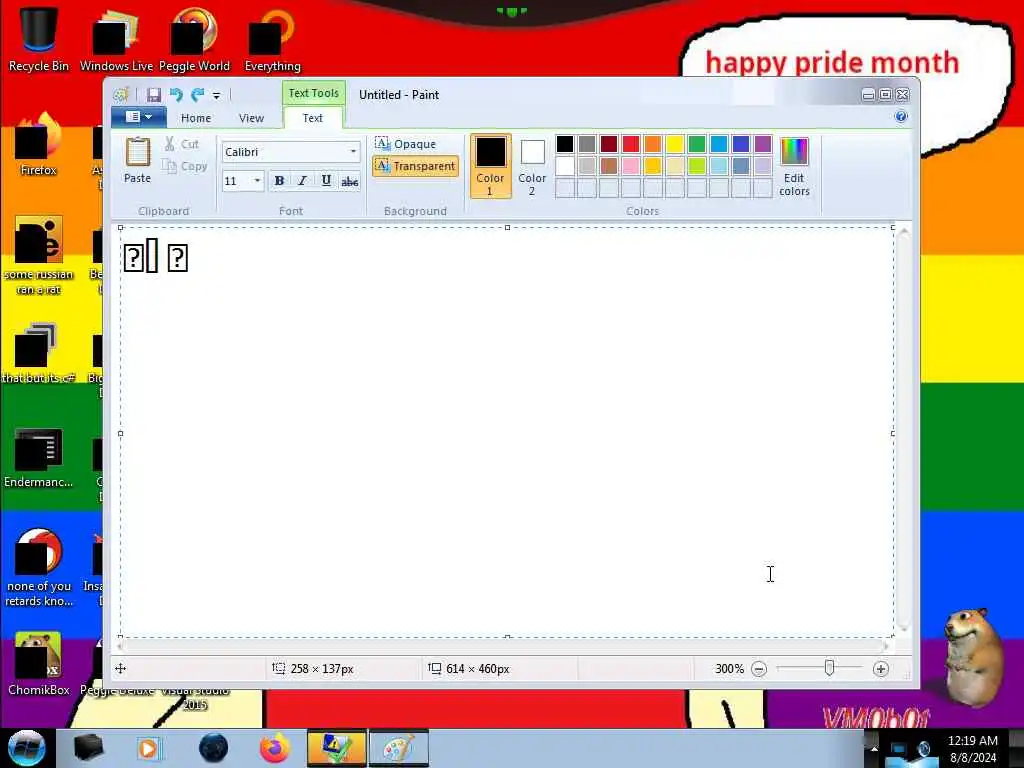Open Paint Help question mark icon
The width and height of the screenshot is (1024, 768).
pyautogui.click(x=901, y=116)
